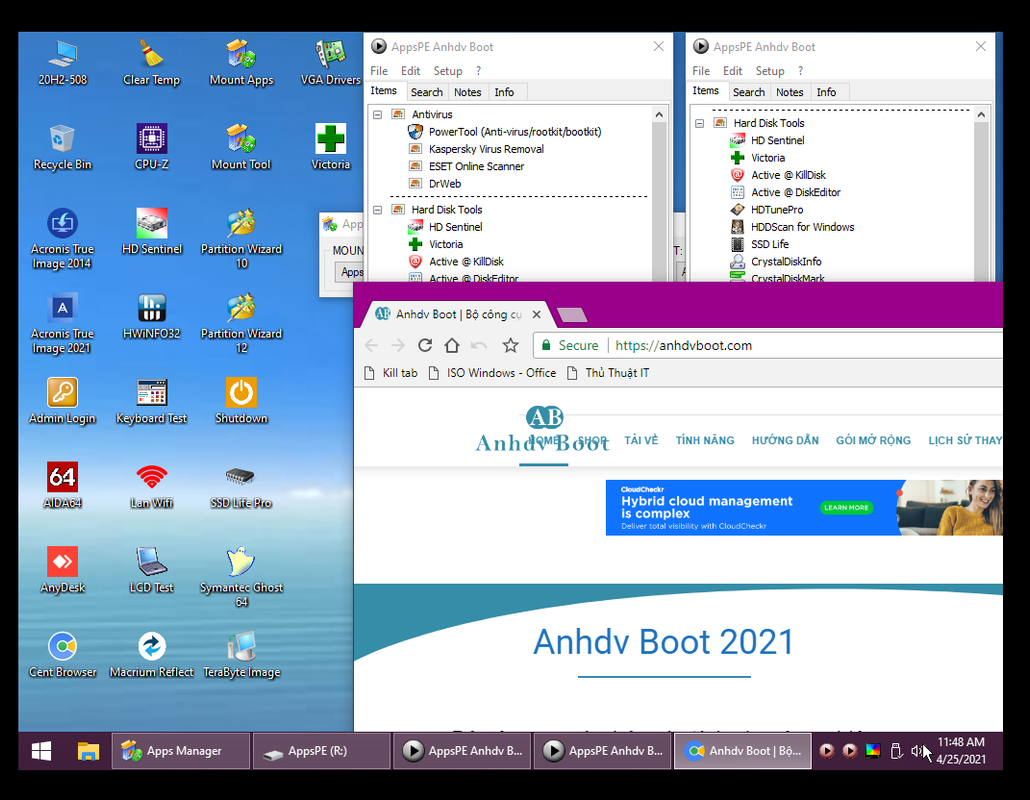Open the AnyDesk desktop icon
Viewport: 1030px width, 800px height.
[x=62, y=570]
